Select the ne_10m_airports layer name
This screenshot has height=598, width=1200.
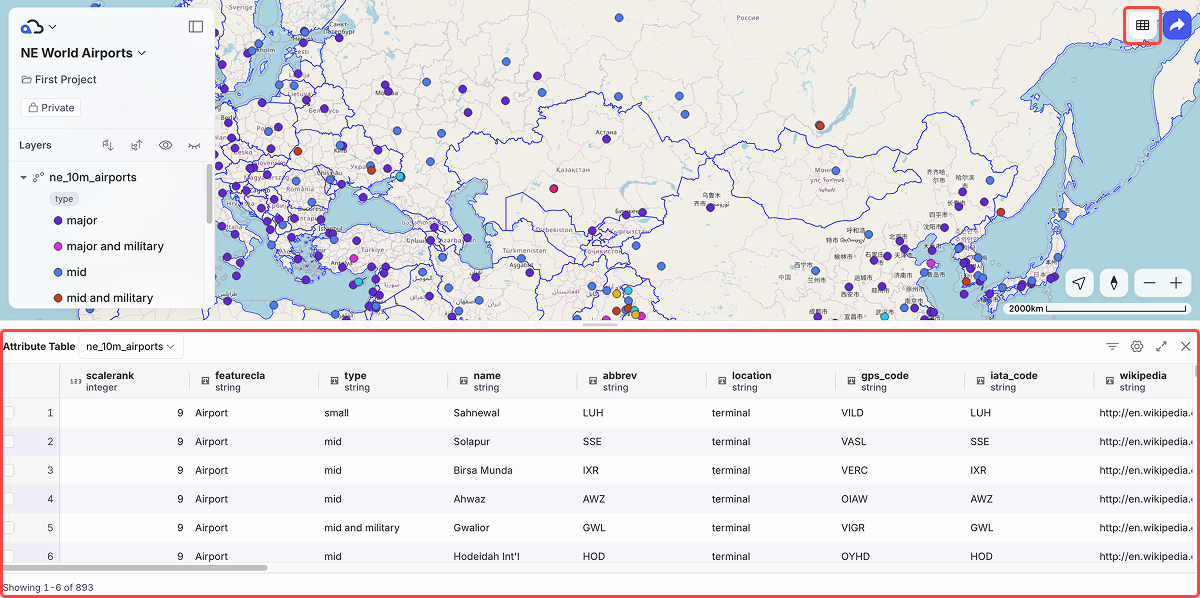click(x=93, y=177)
